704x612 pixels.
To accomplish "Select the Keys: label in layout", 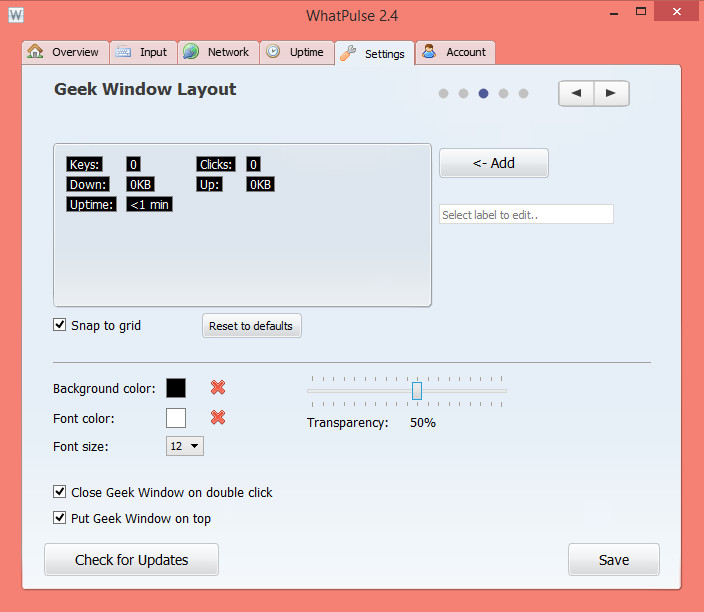I will pyautogui.click(x=84, y=164).
